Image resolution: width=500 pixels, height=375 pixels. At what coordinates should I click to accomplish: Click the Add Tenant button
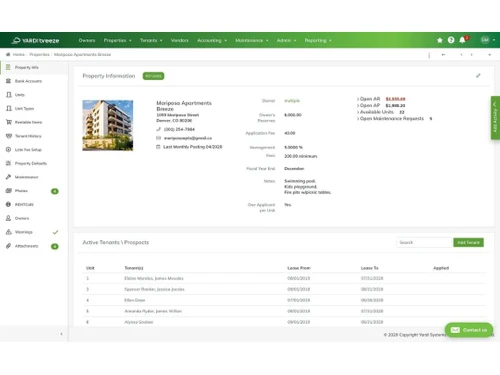pos(468,242)
